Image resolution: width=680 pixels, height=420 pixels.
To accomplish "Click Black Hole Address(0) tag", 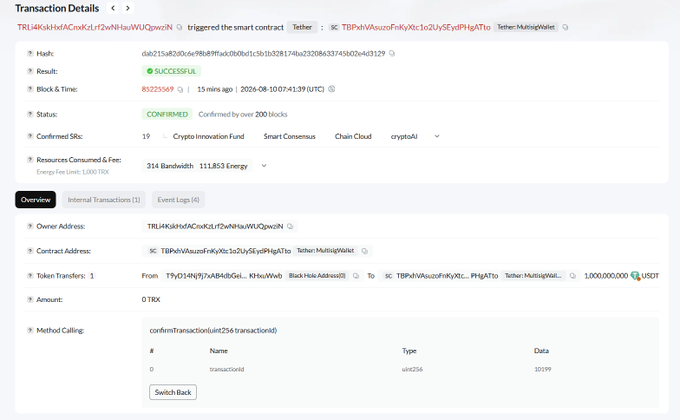I will 317,276.
